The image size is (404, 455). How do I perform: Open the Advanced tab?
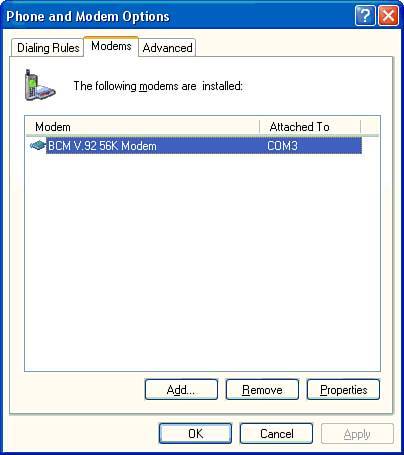[167, 48]
